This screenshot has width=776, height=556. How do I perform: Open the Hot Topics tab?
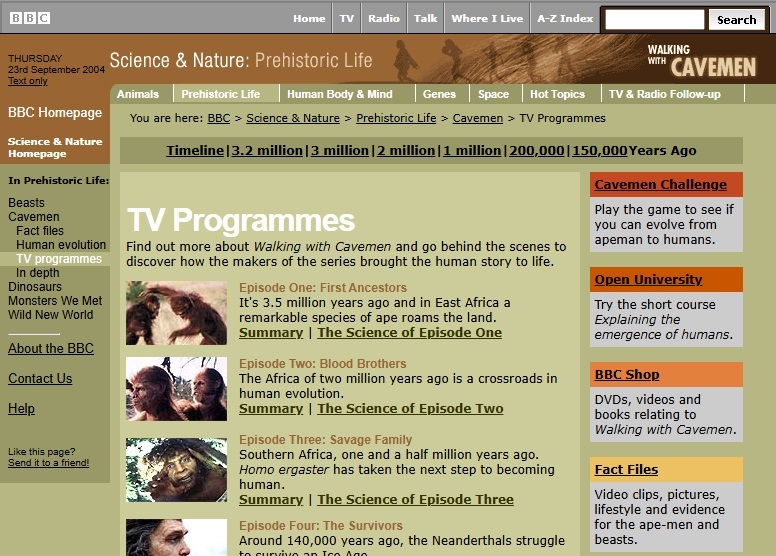[x=557, y=94]
